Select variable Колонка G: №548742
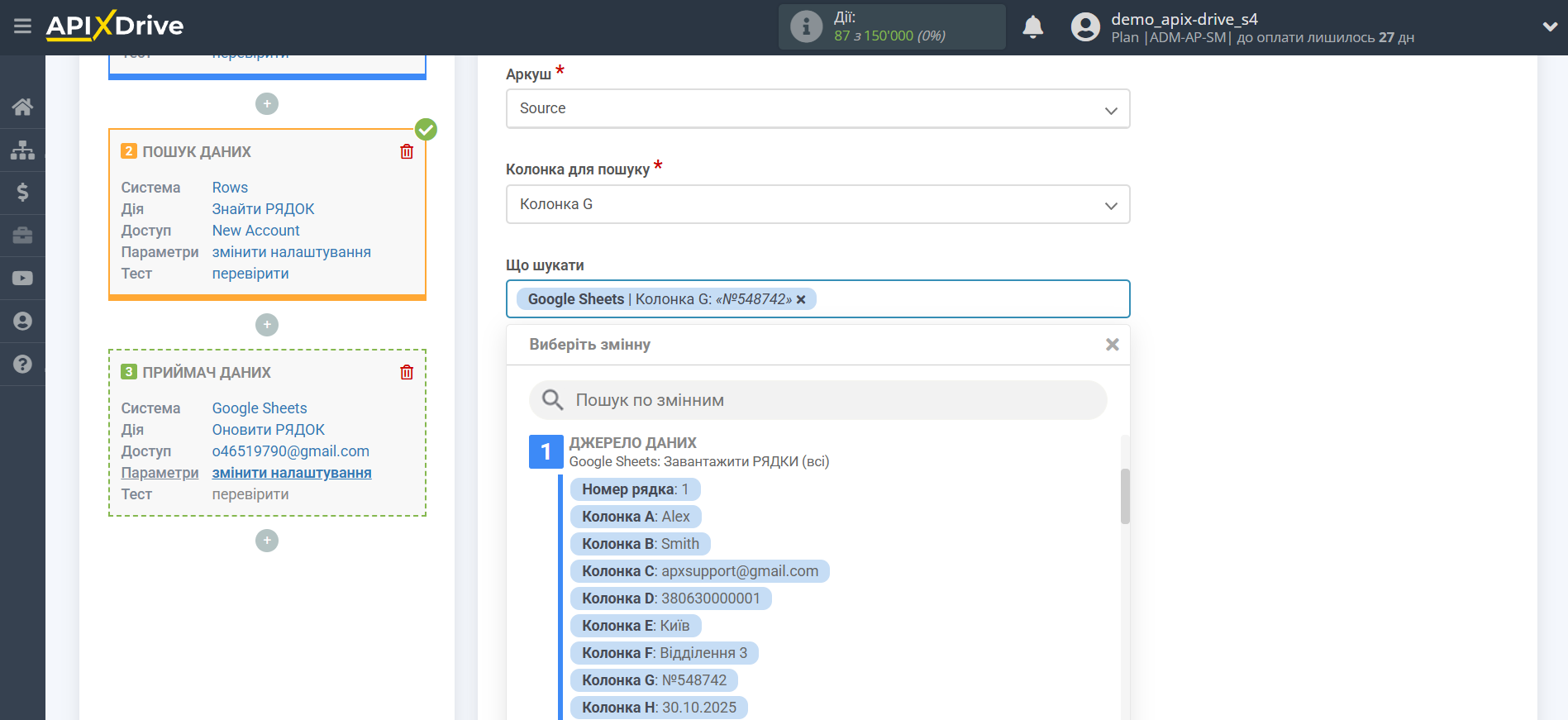The width and height of the screenshot is (1568, 720). pos(654,680)
